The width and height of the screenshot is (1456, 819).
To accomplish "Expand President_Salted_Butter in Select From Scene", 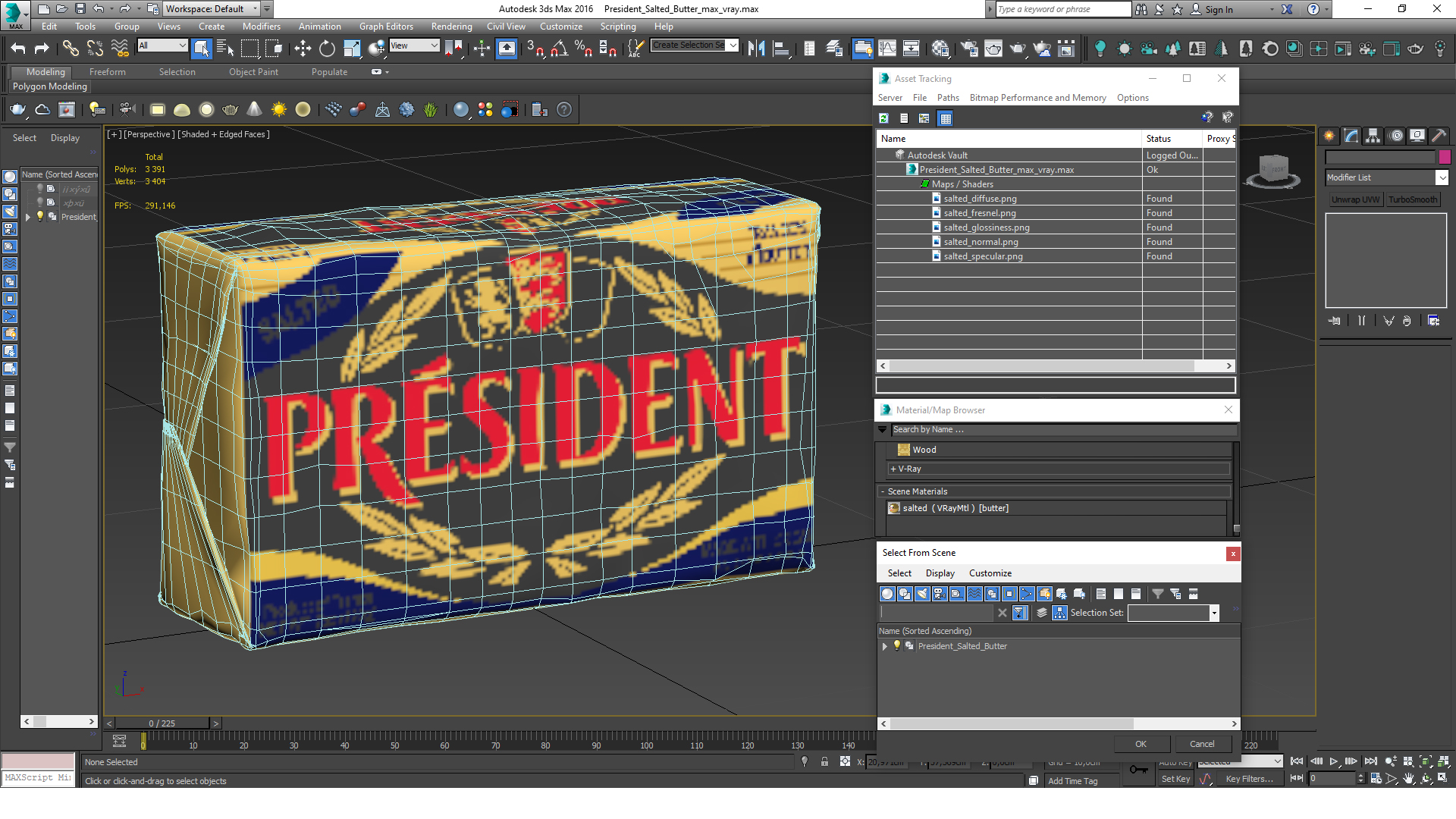I will point(884,647).
